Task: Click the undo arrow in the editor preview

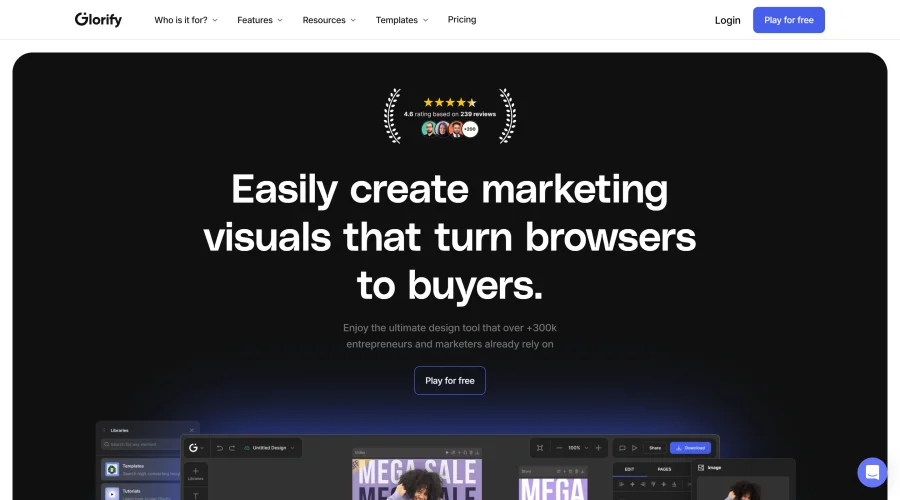Action: pos(219,448)
